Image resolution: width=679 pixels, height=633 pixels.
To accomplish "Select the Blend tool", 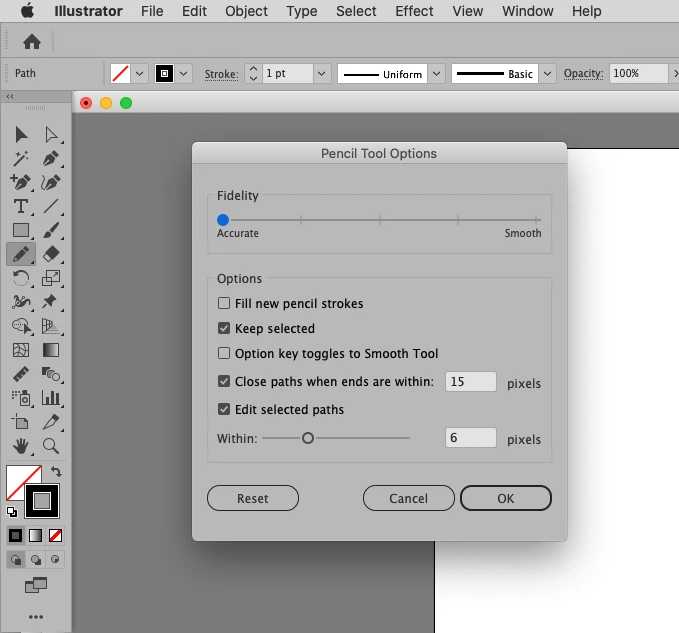I will (x=51, y=374).
